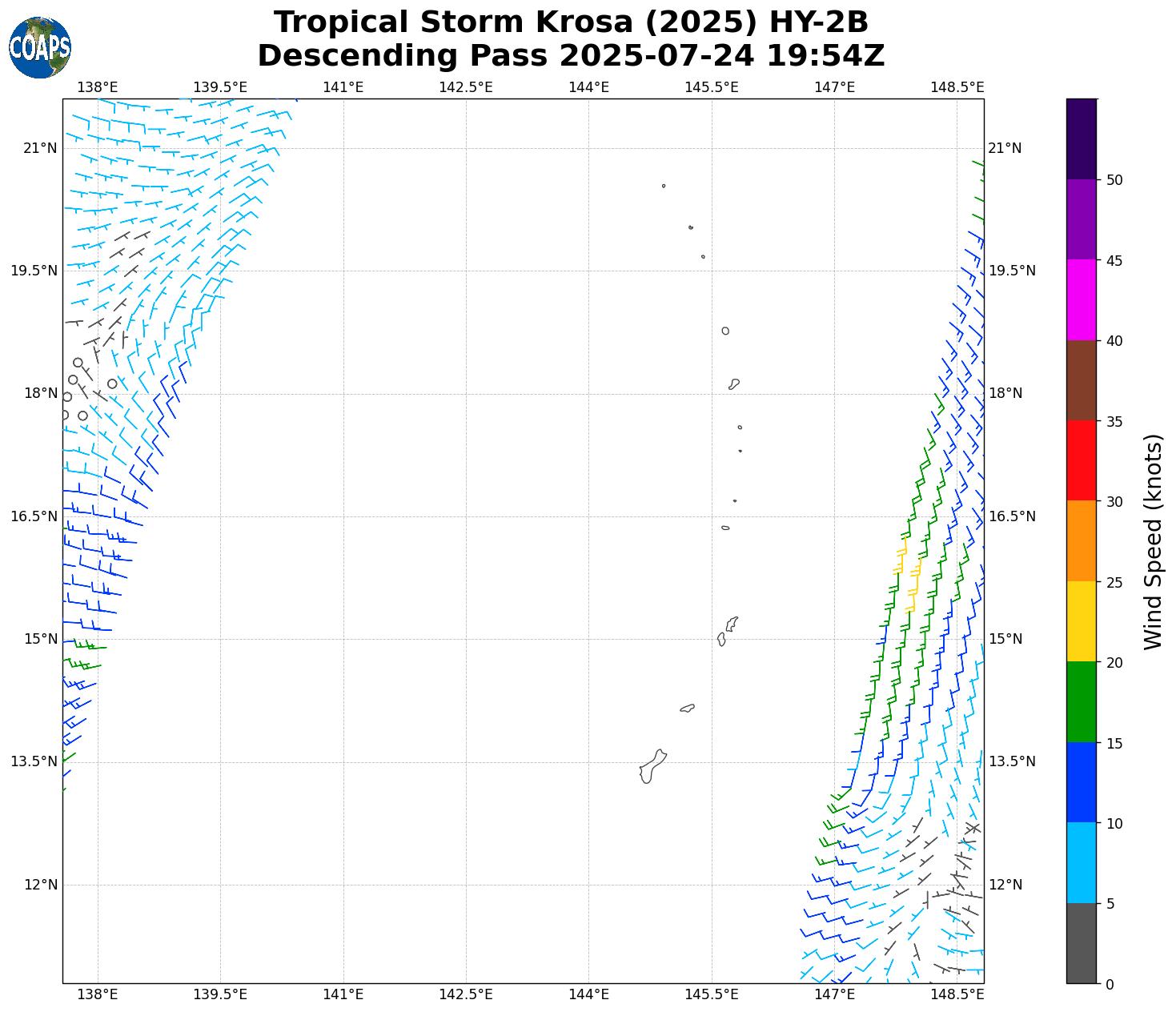Click the Guam island outline
Screen dimensions: 1176x1012
(x=652, y=767)
